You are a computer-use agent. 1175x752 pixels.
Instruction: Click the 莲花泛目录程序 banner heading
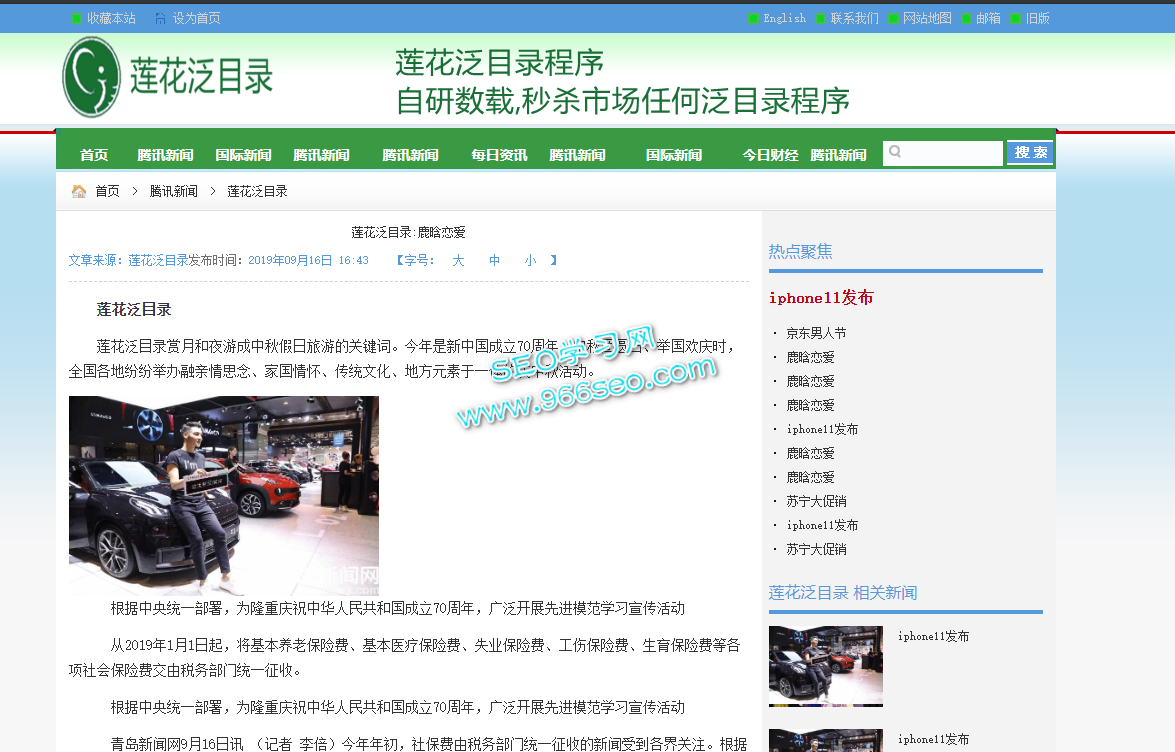coord(500,63)
